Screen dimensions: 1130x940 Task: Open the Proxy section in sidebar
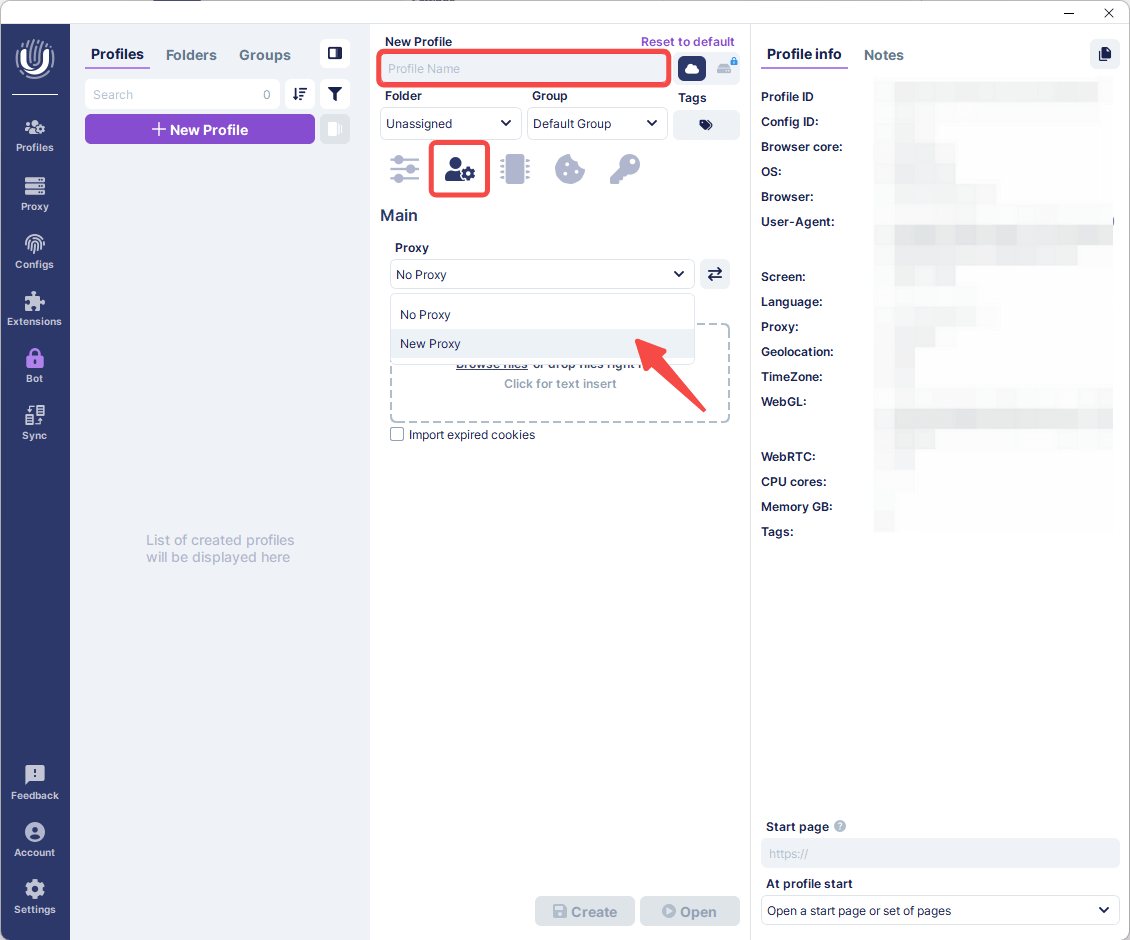35,194
